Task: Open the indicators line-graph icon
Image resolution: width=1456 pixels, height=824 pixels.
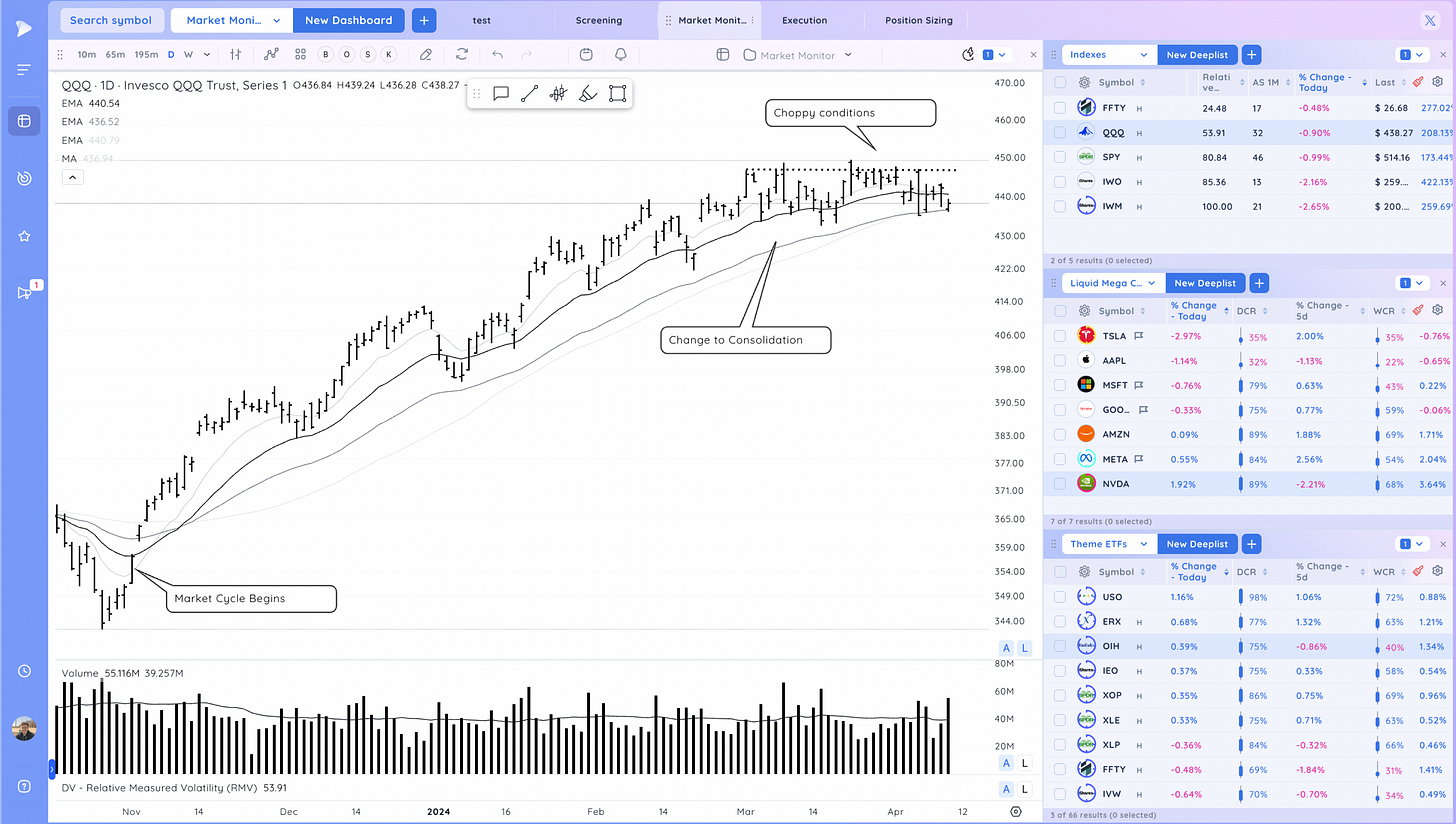Action: point(271,54)
